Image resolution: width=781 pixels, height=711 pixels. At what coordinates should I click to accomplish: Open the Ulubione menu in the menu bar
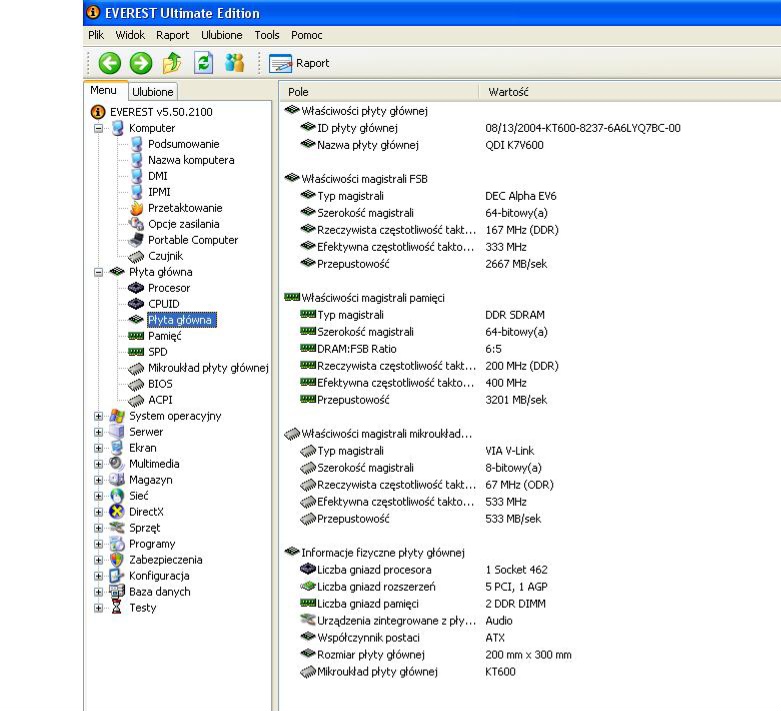click(222, 35)
